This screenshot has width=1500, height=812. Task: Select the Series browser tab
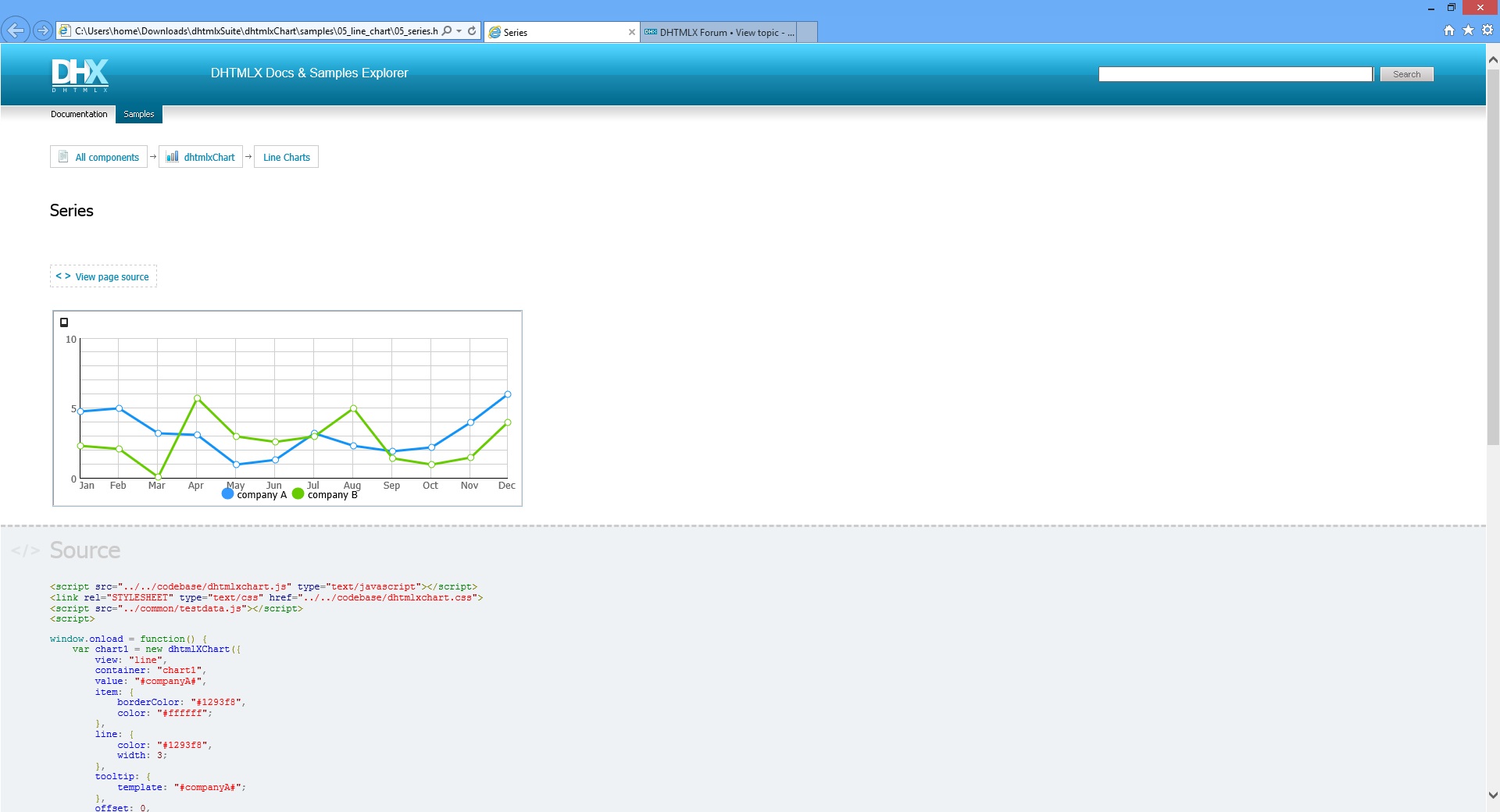click(561, 32)
